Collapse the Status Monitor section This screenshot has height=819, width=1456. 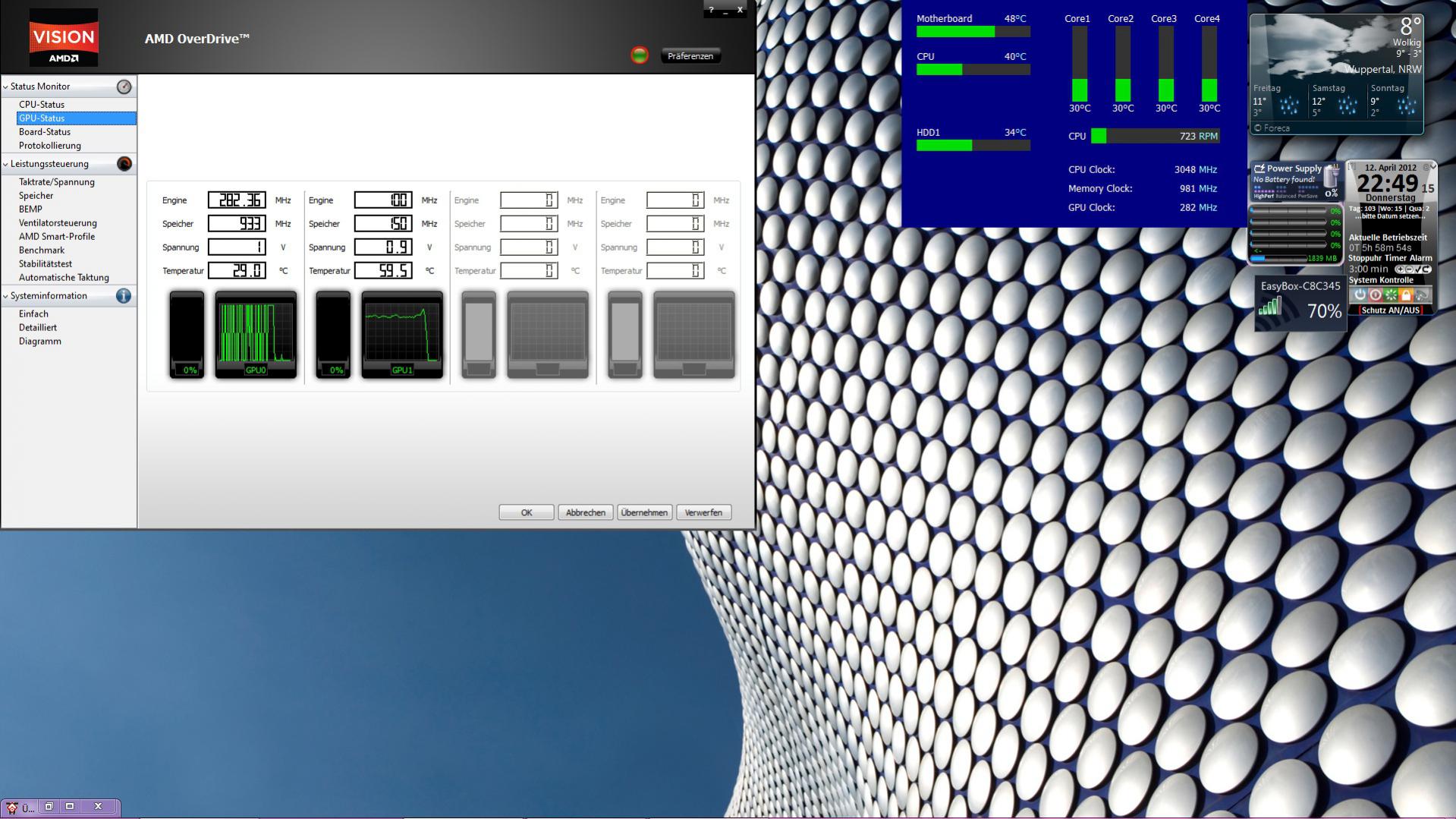point(6,87)
